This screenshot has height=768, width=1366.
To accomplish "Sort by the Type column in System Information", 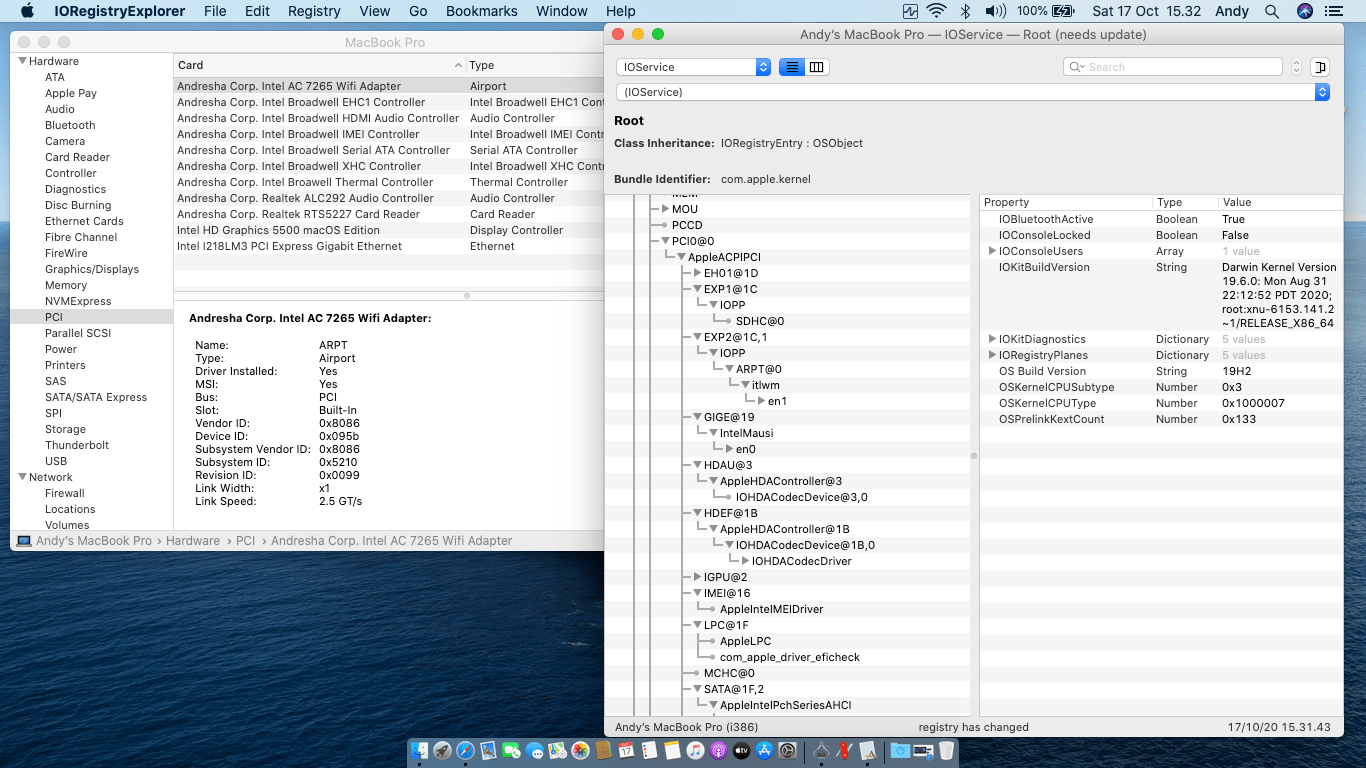I will point(535,65).
